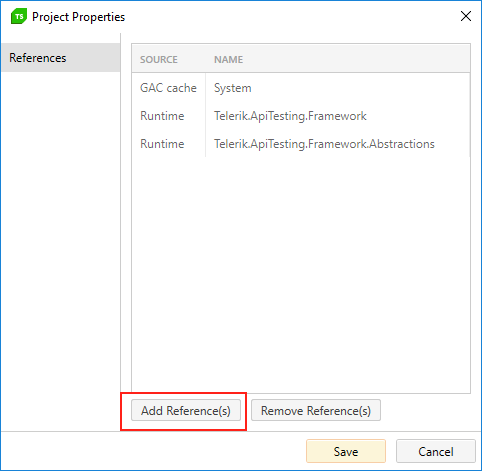
Task: Cancel the project properties changes
Action: pos(436,451)
